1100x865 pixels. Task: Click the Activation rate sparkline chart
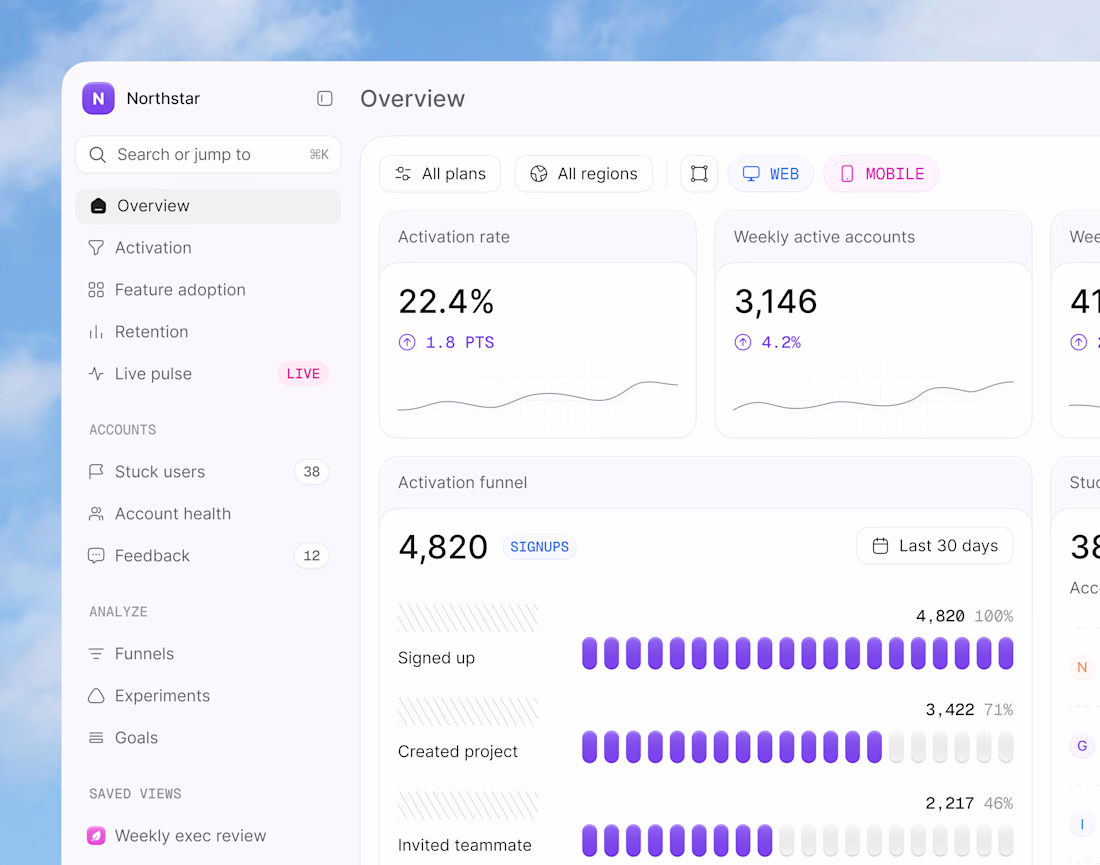[x=538, y=397]
